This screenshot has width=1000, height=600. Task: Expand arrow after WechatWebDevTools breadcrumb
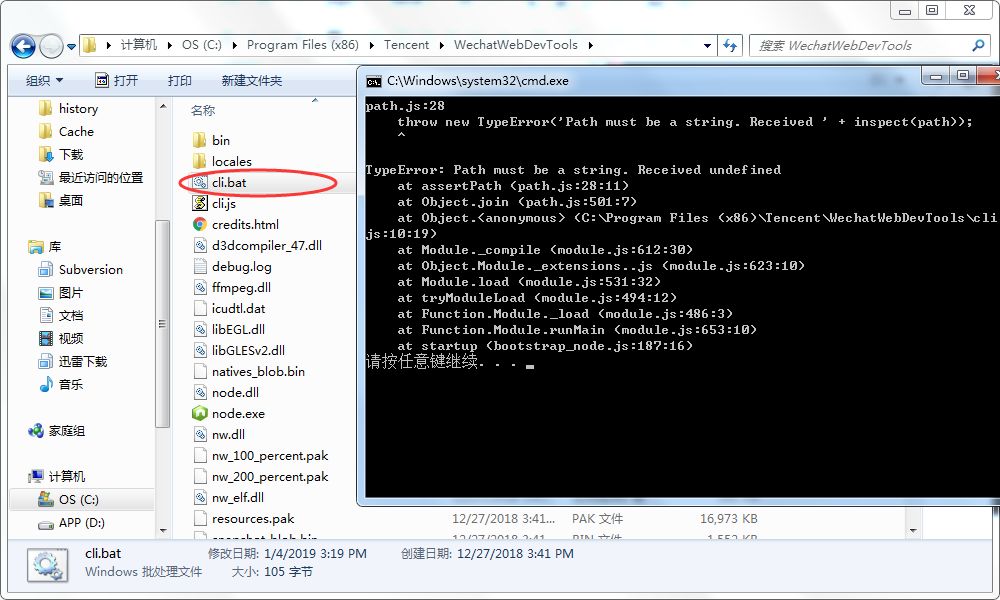click(591, 45)
